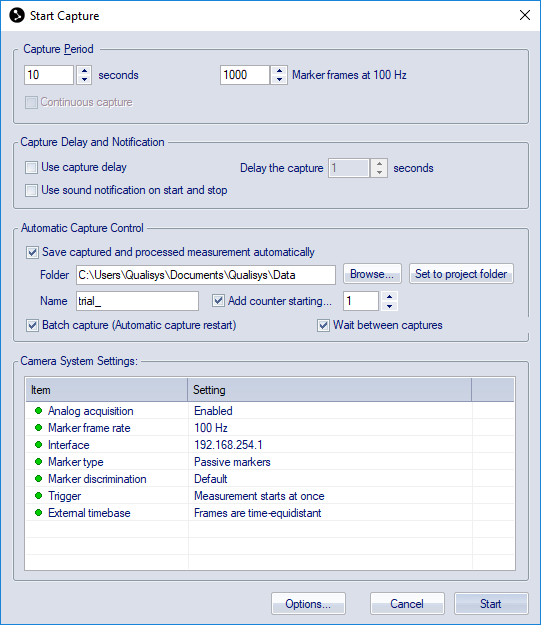Toggle Add counter starting checkbox

click(x=218, y=301)
